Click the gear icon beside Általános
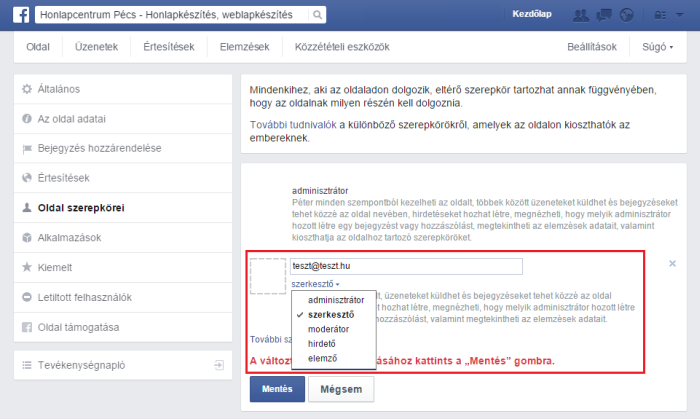700x419 pixels. tap(27, 89)
